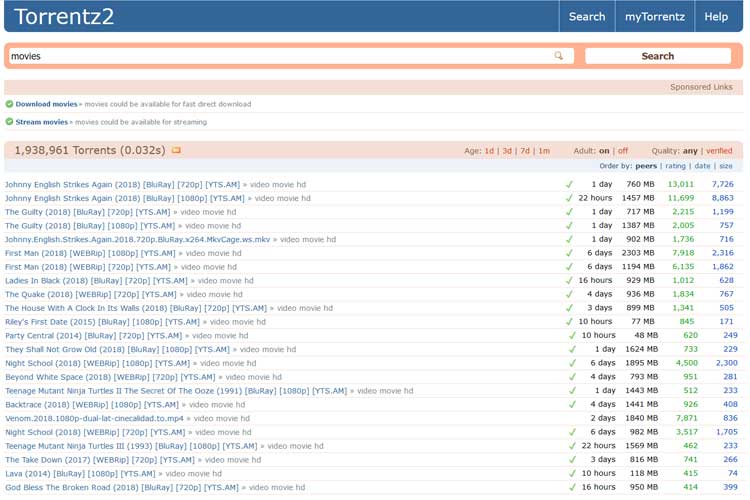Open the Download movies sponsored link
Viewport: 750px width, 500px height.
coord(46,104)
